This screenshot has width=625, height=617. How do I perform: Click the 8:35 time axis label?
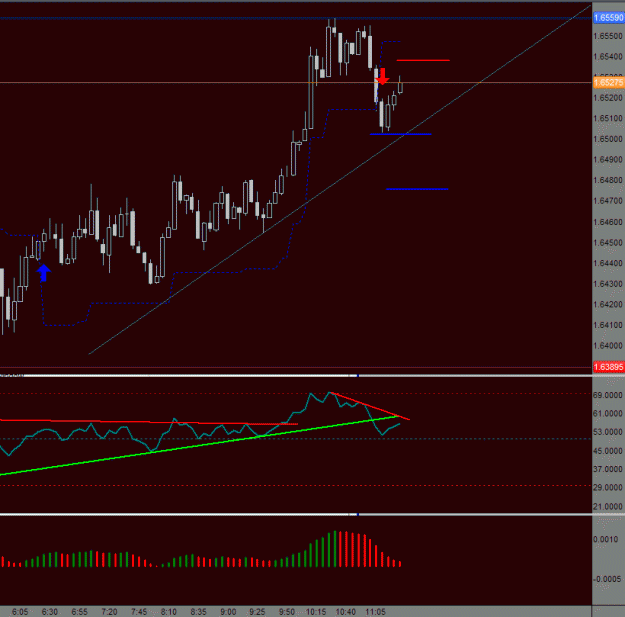199,612
